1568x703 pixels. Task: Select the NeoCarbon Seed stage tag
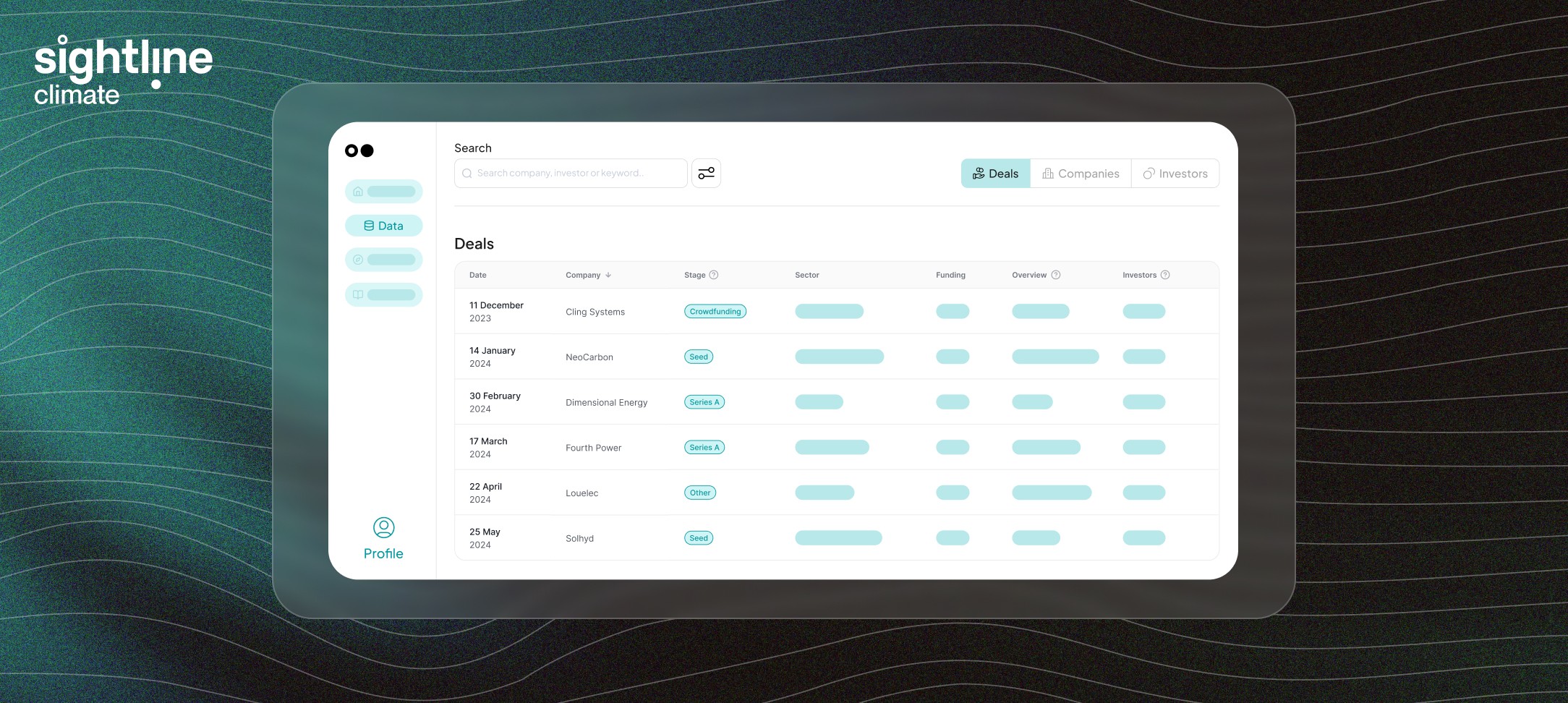(x=699, y=357)
